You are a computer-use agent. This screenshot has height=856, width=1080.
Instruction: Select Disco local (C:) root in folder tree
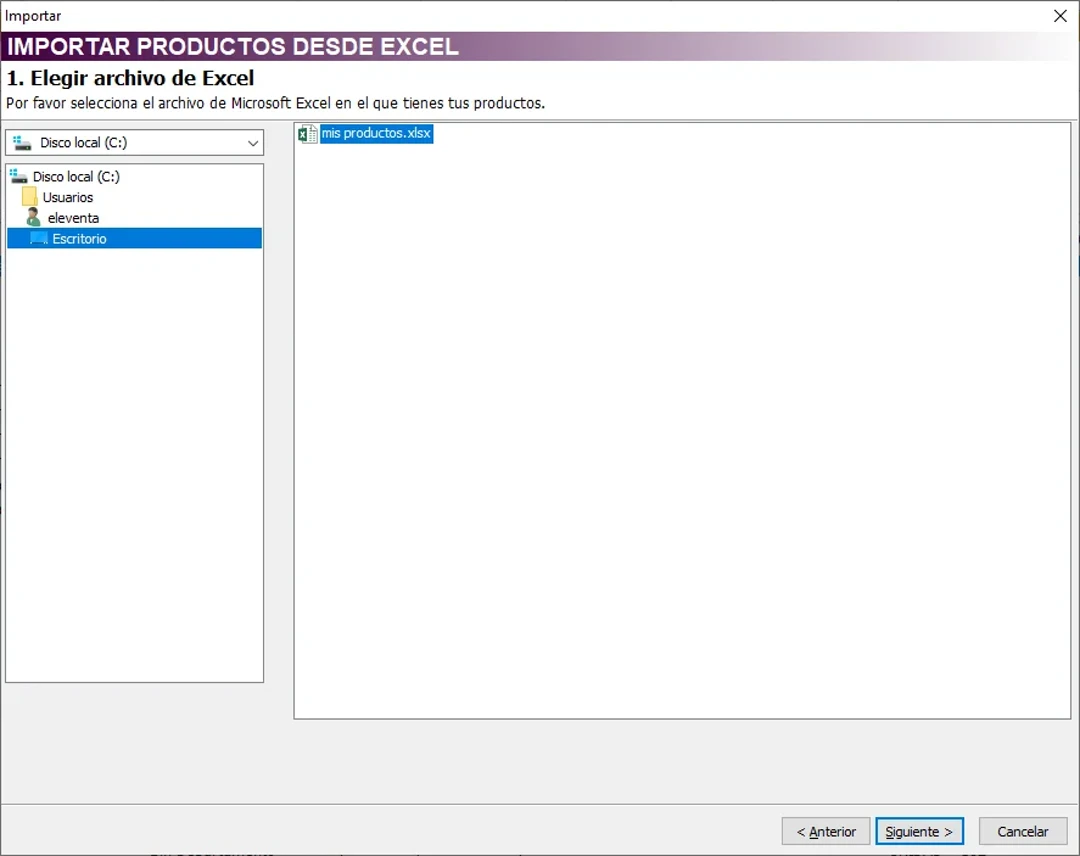[x=76, y=177]
